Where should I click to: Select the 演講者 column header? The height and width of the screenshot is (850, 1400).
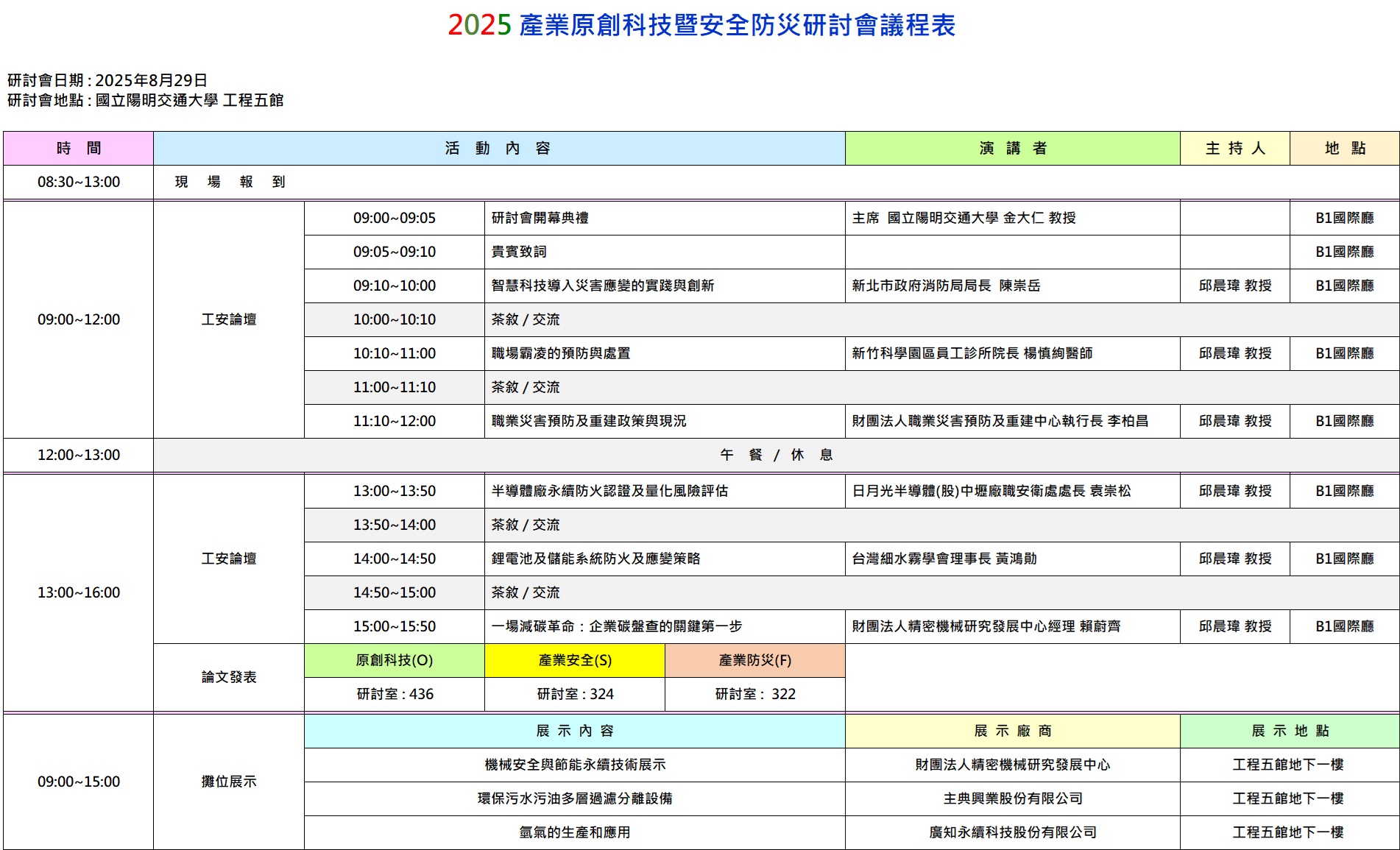[1013, 148]
